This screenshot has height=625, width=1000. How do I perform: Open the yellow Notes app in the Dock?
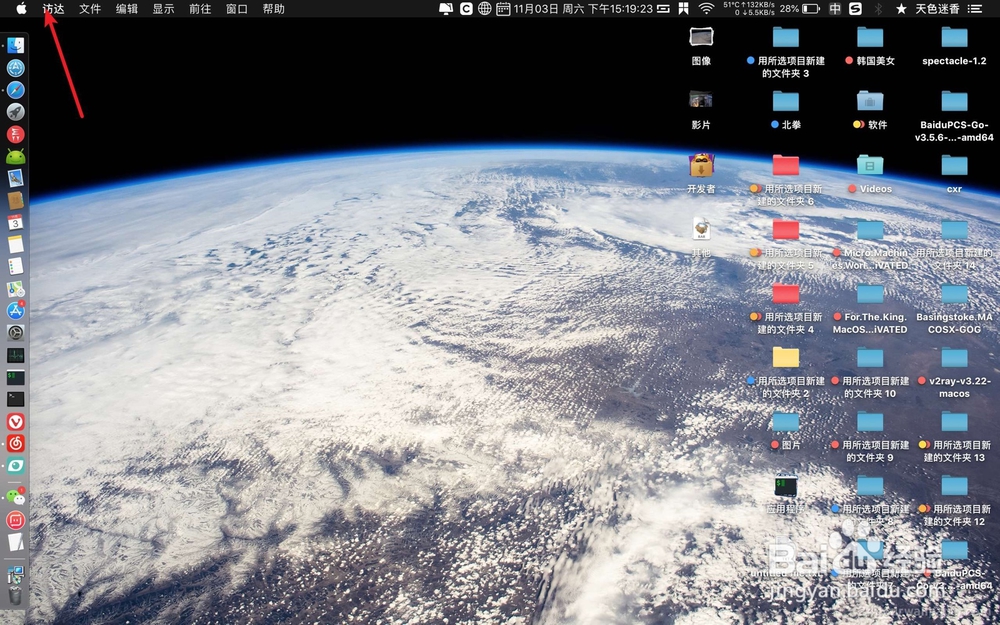click(15, 244)
